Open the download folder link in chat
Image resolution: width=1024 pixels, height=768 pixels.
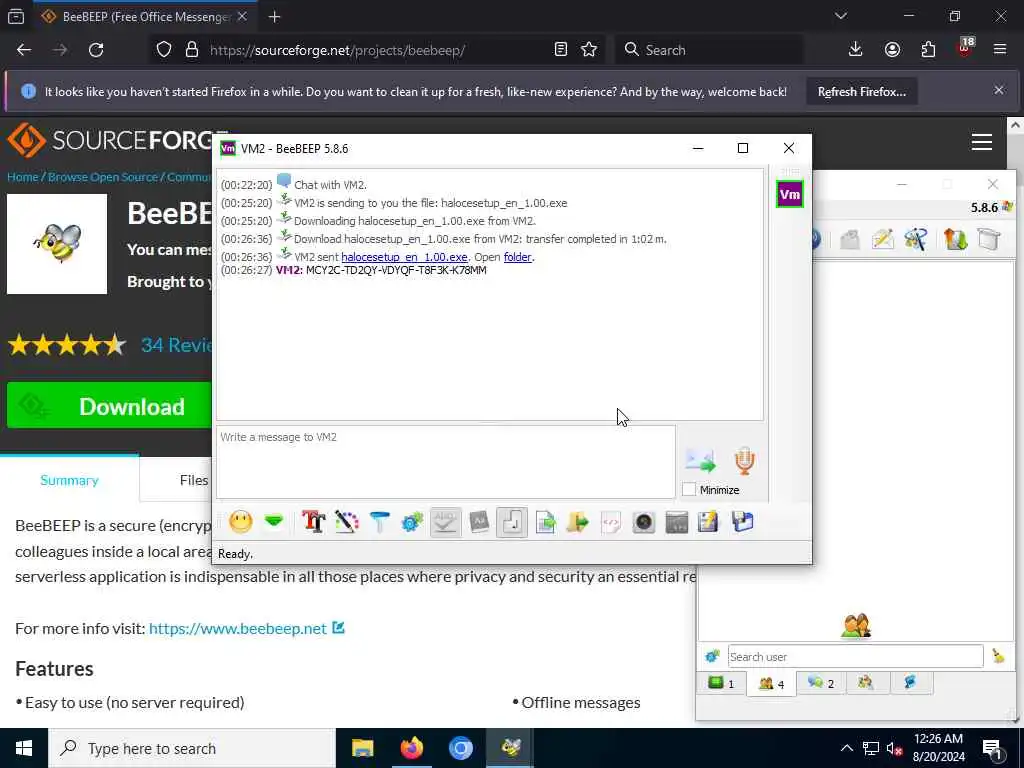517,257
